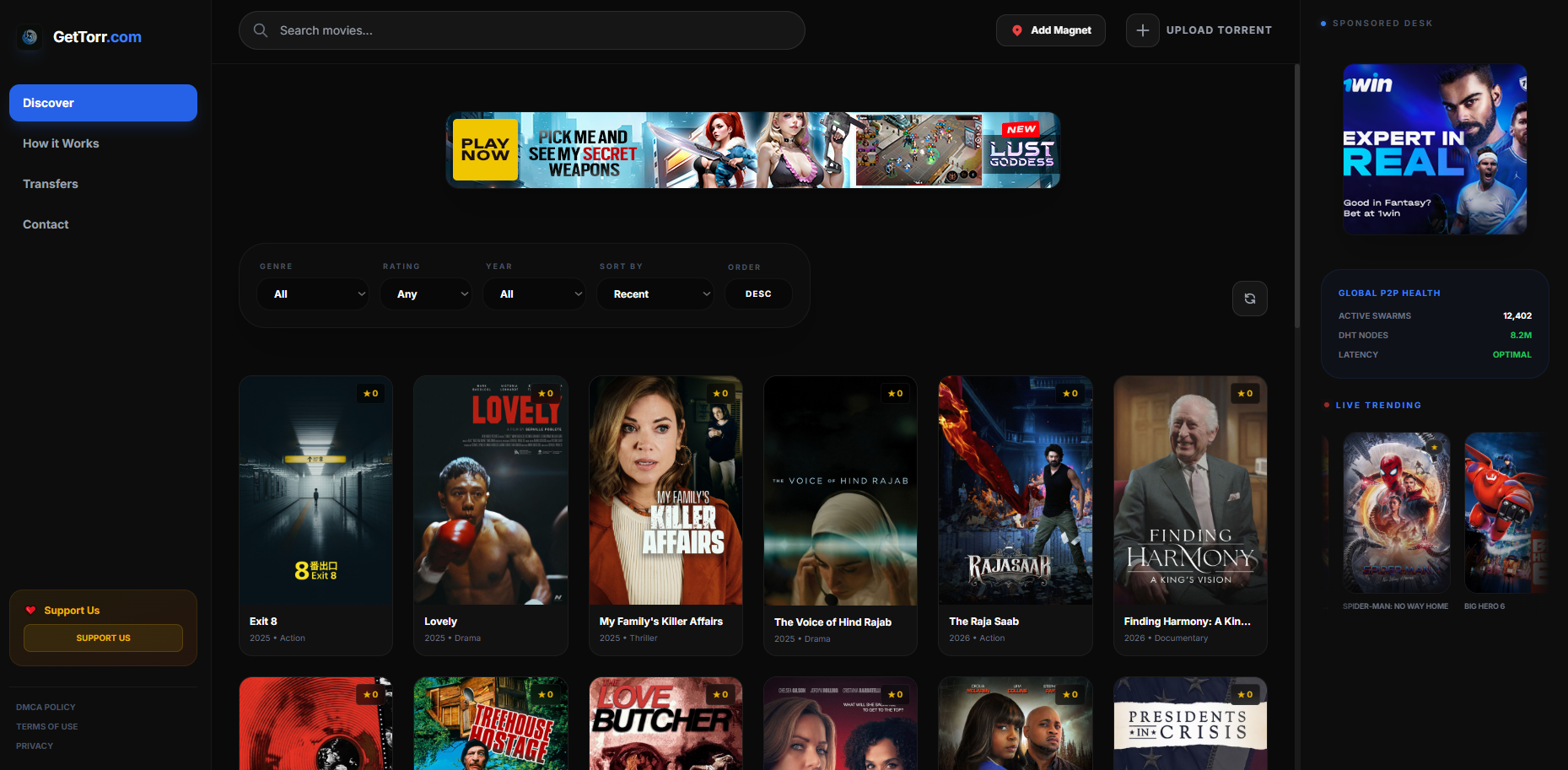1568x770 pixels.
Task: Click the heart icon in the Support Us panel
Action: click(31, 610)
